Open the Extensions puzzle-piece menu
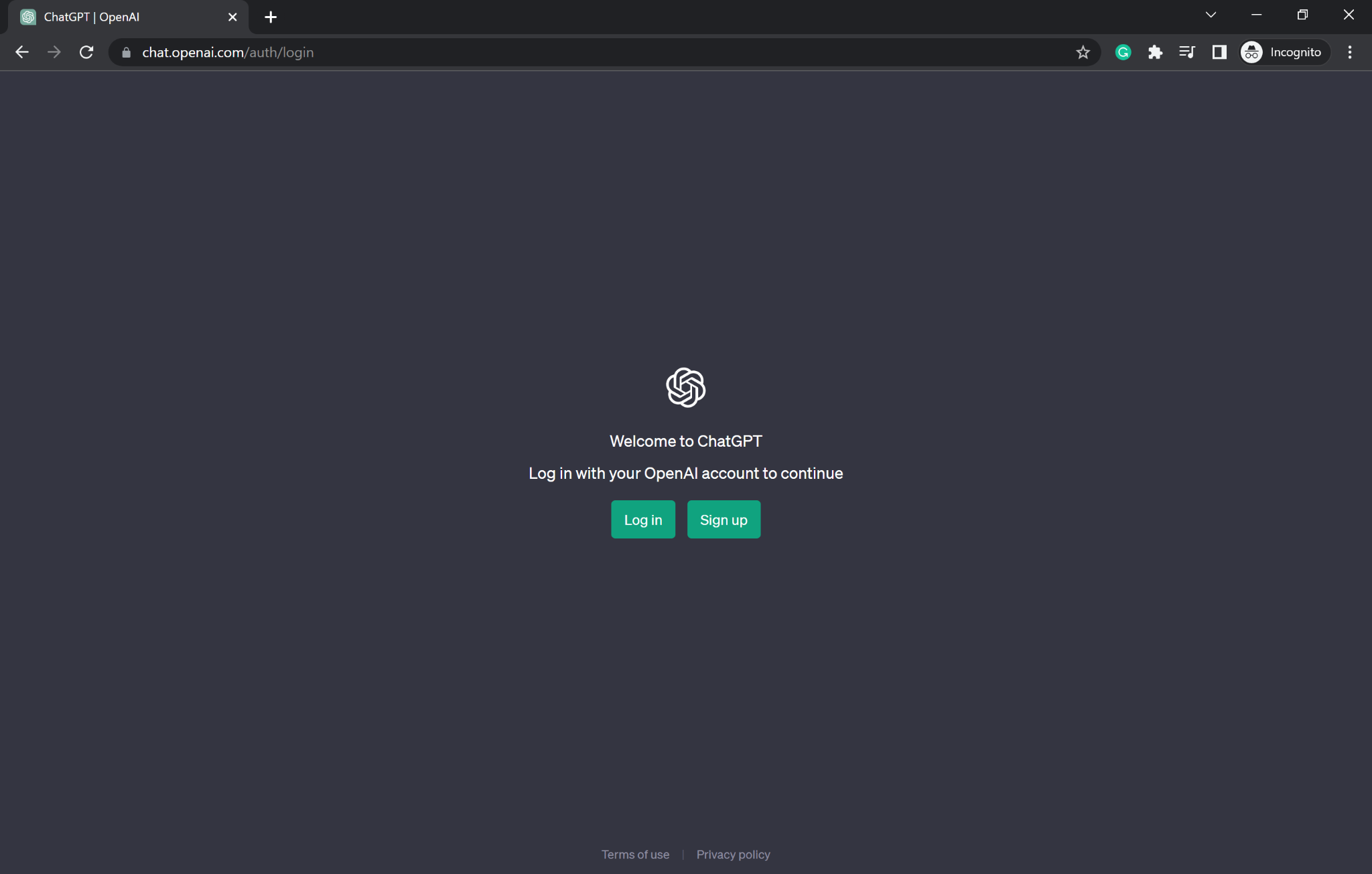The height and width of the screenshot is (874, 1372). click(1155, 52)
